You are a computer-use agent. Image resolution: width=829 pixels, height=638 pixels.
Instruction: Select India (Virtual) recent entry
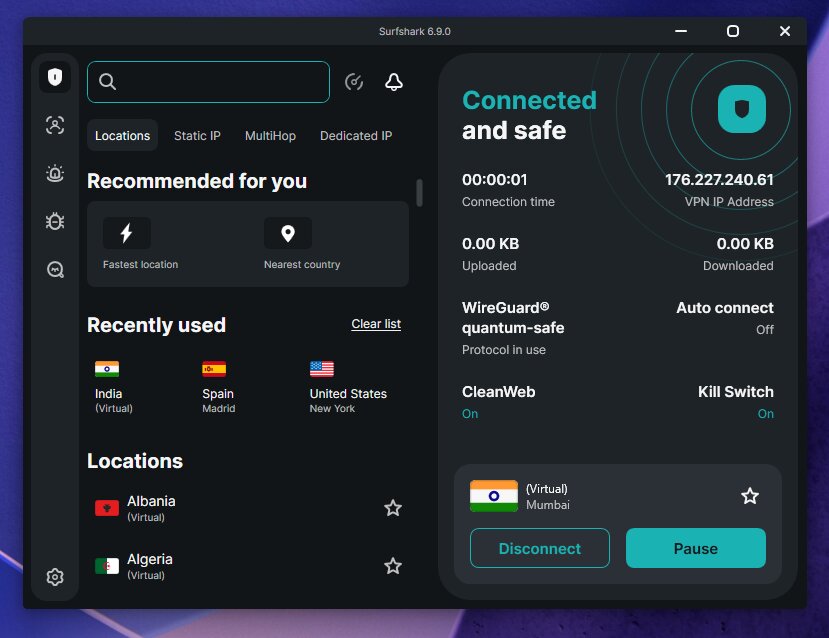tap(114, 387)
